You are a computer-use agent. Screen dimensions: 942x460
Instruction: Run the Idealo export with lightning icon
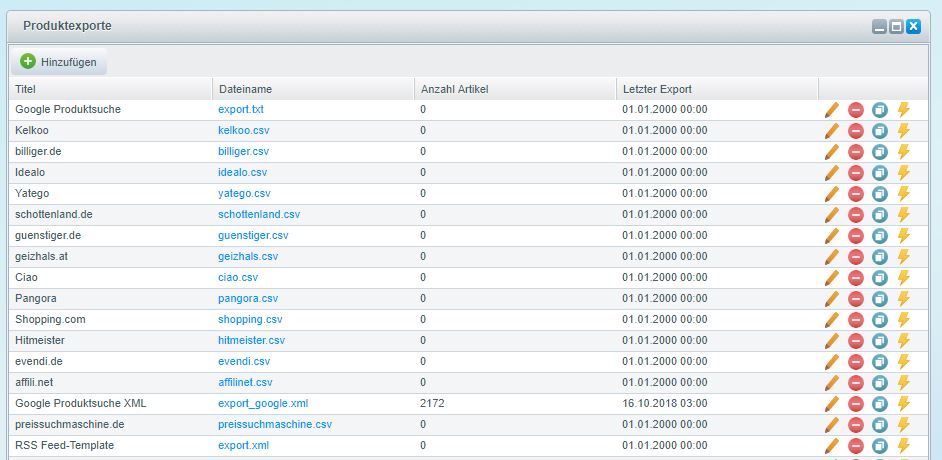pos(904,173)
